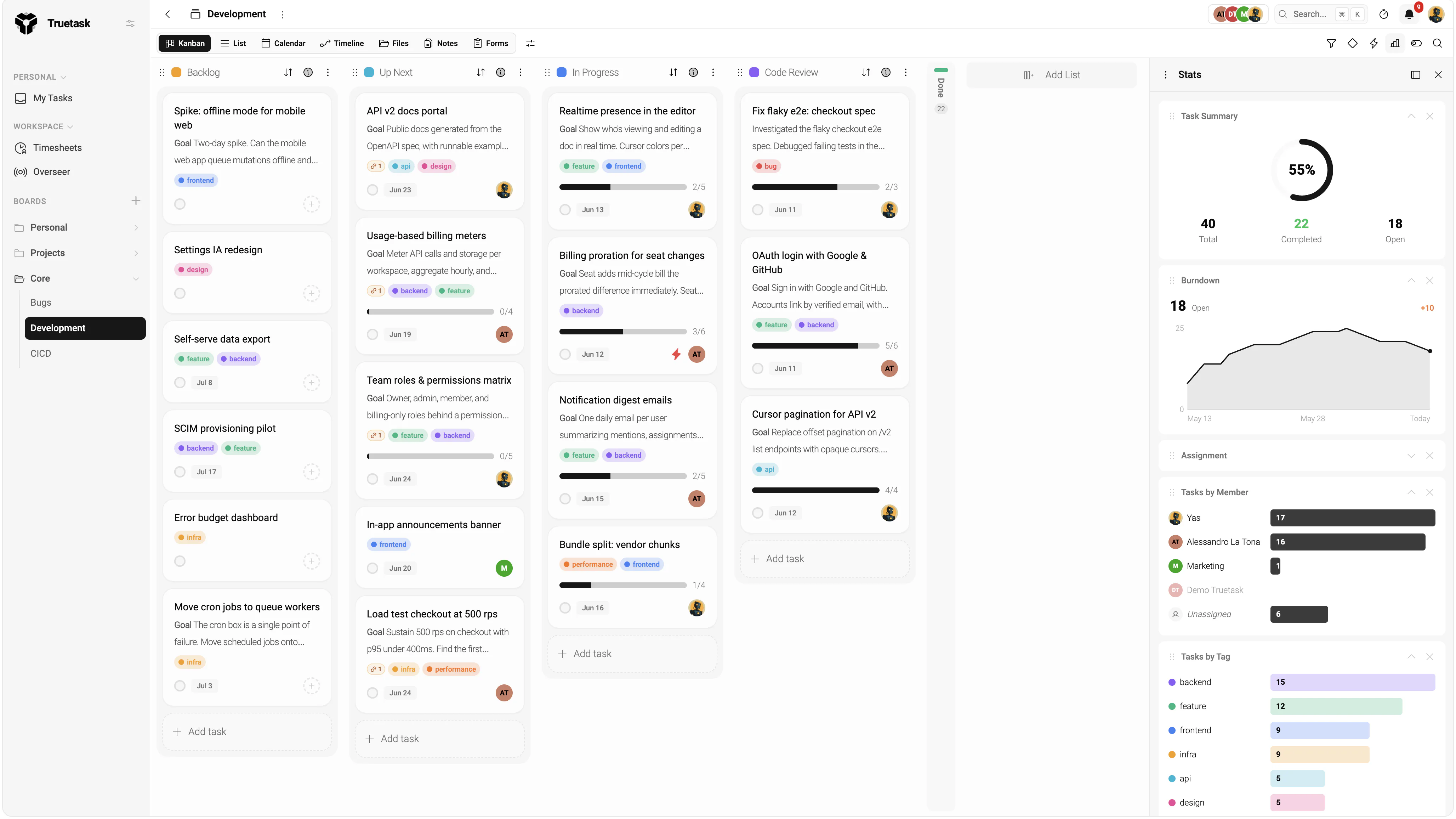The width and height of the screenshot is (1456, 819).
Task: Click Yas's bar in Tasks by Member
Action: (1353, 518)
